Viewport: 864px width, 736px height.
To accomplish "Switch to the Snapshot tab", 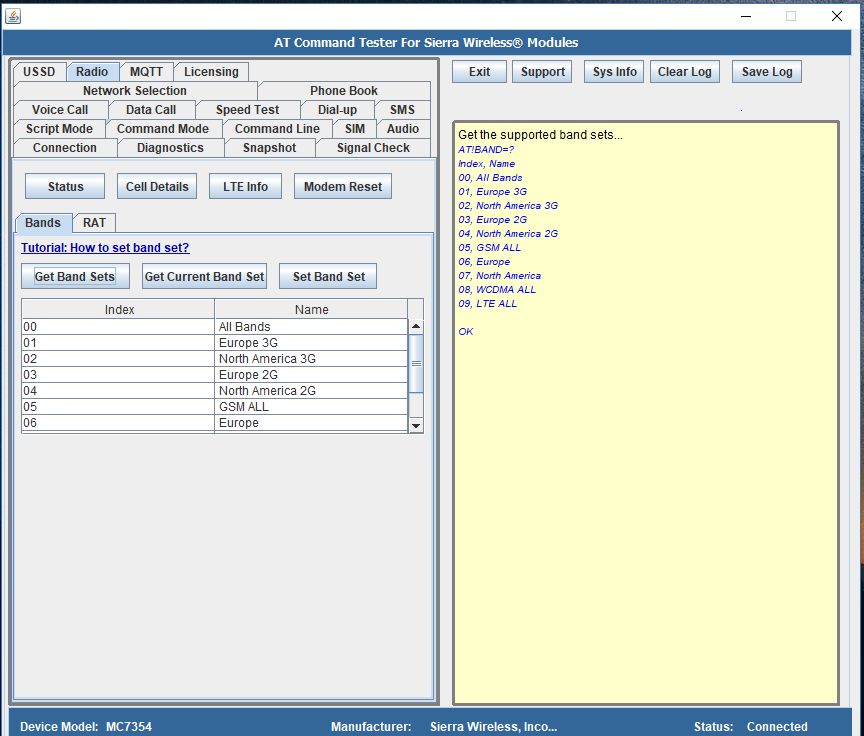I will pyautogui.click(x=269, y=148).
